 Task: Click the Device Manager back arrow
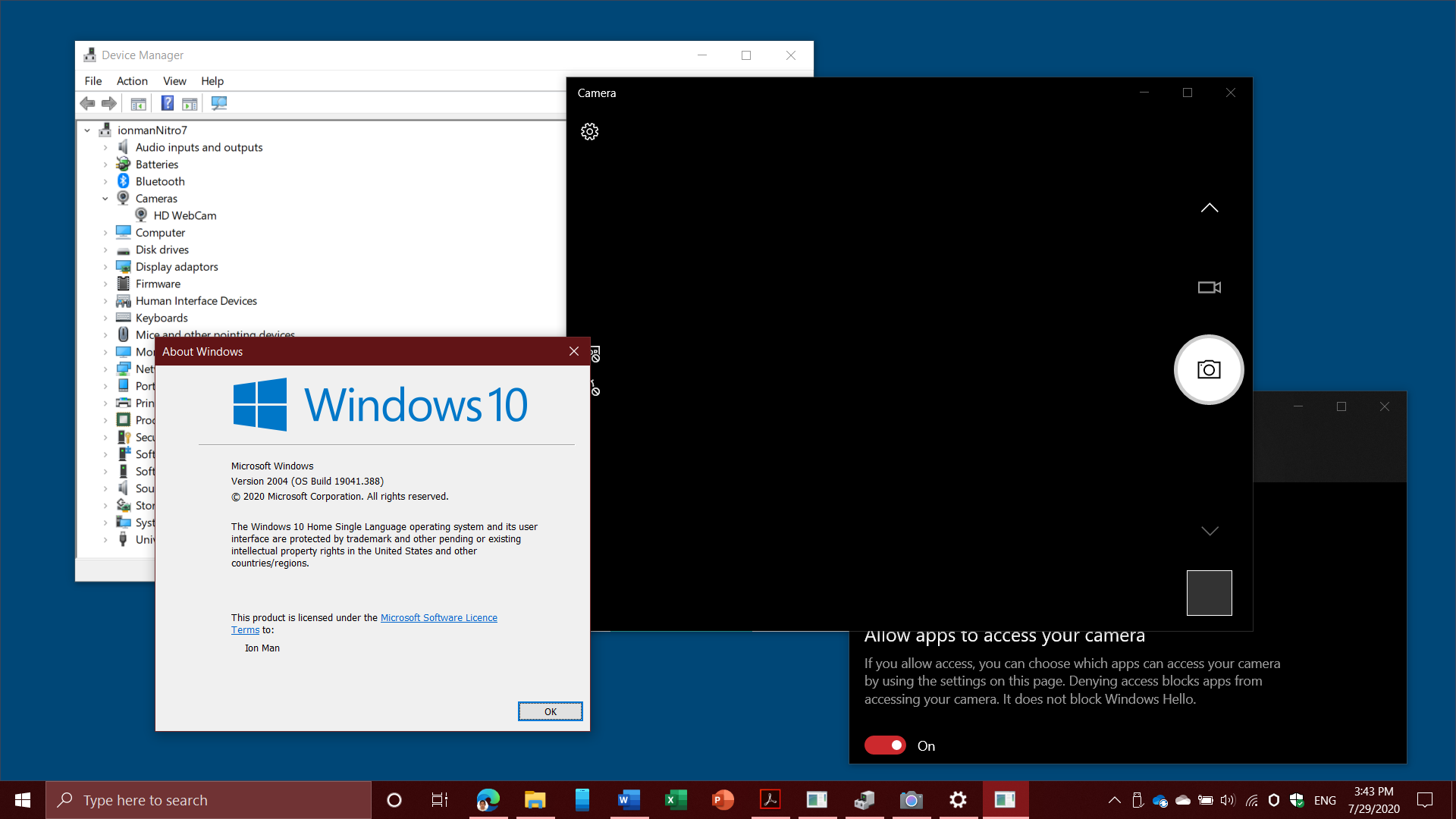coord(87,103)
